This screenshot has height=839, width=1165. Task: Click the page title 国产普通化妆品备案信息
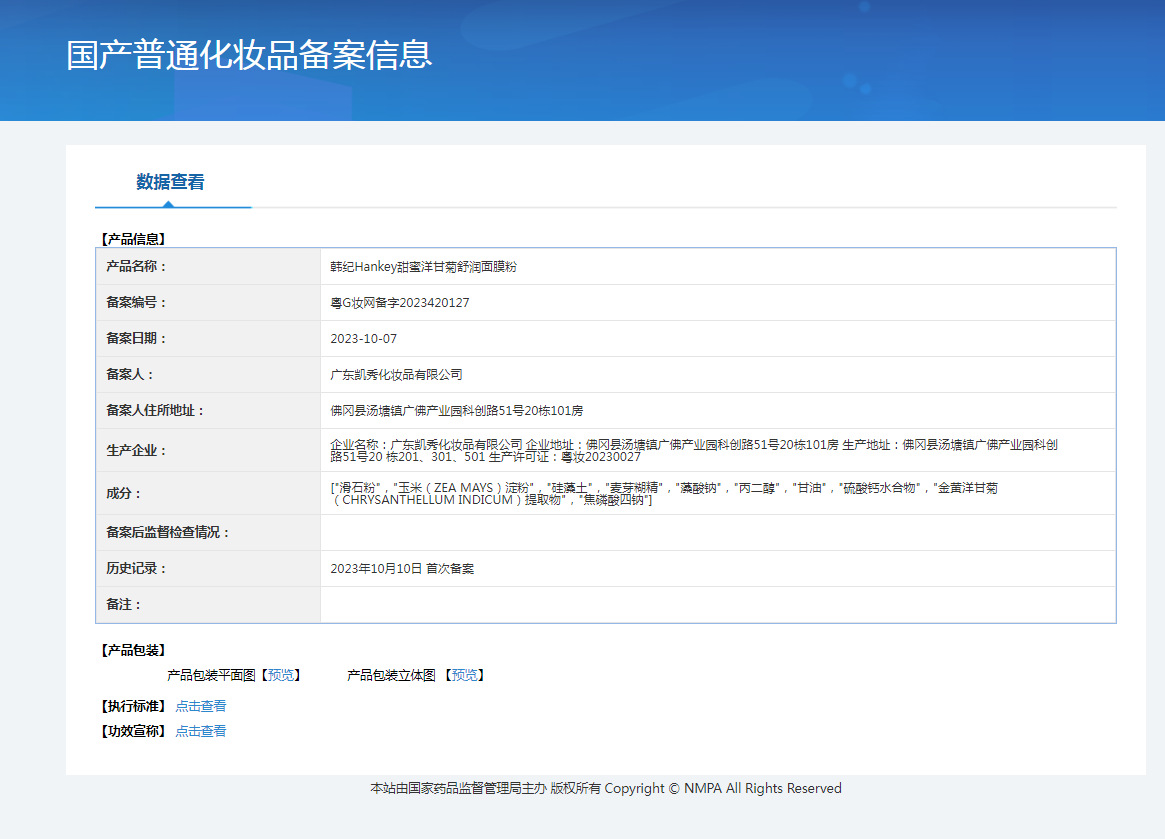249,54
